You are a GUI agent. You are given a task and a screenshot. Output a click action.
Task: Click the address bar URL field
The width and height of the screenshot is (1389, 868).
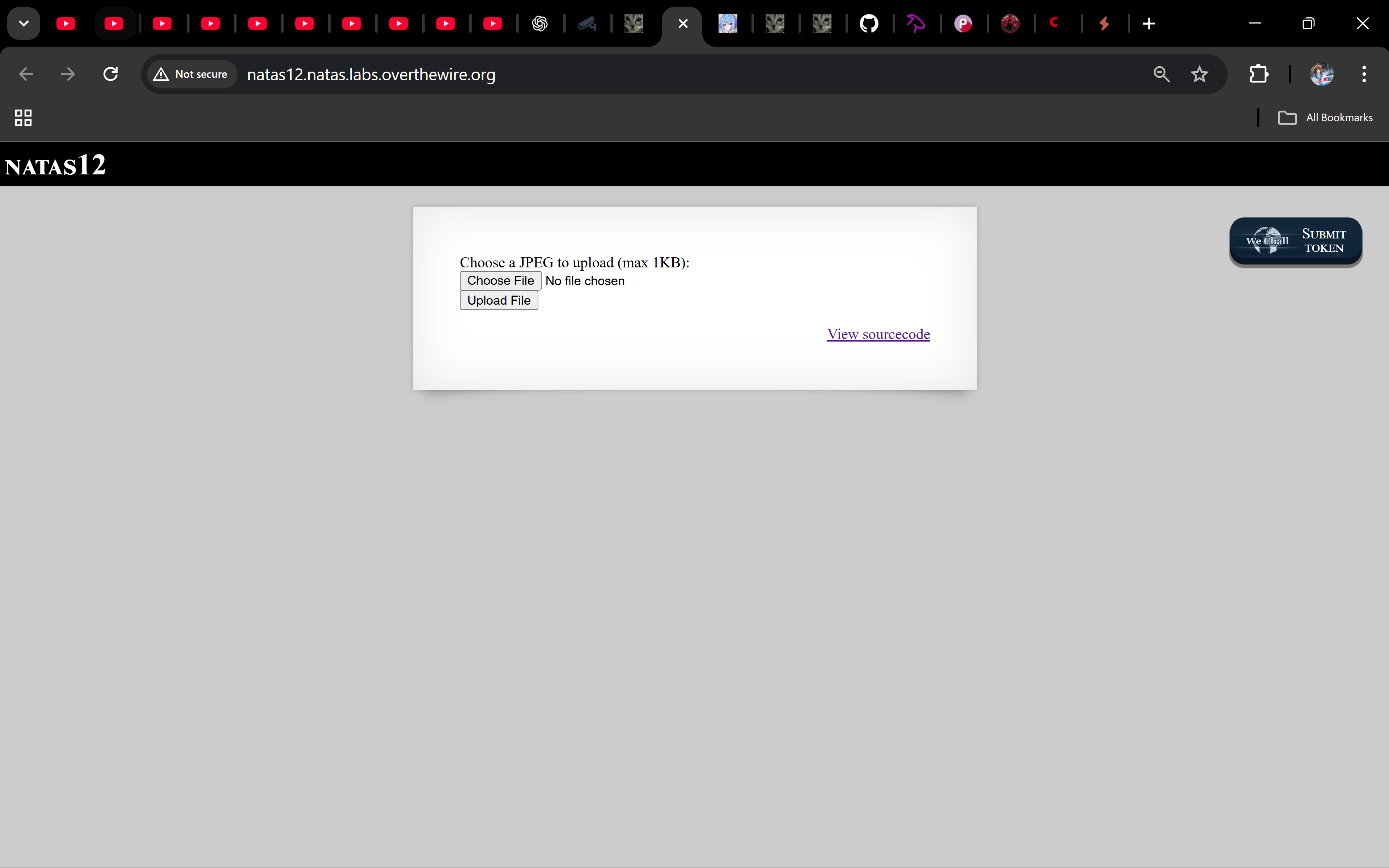pyautogui.click(x=631, y=74)
